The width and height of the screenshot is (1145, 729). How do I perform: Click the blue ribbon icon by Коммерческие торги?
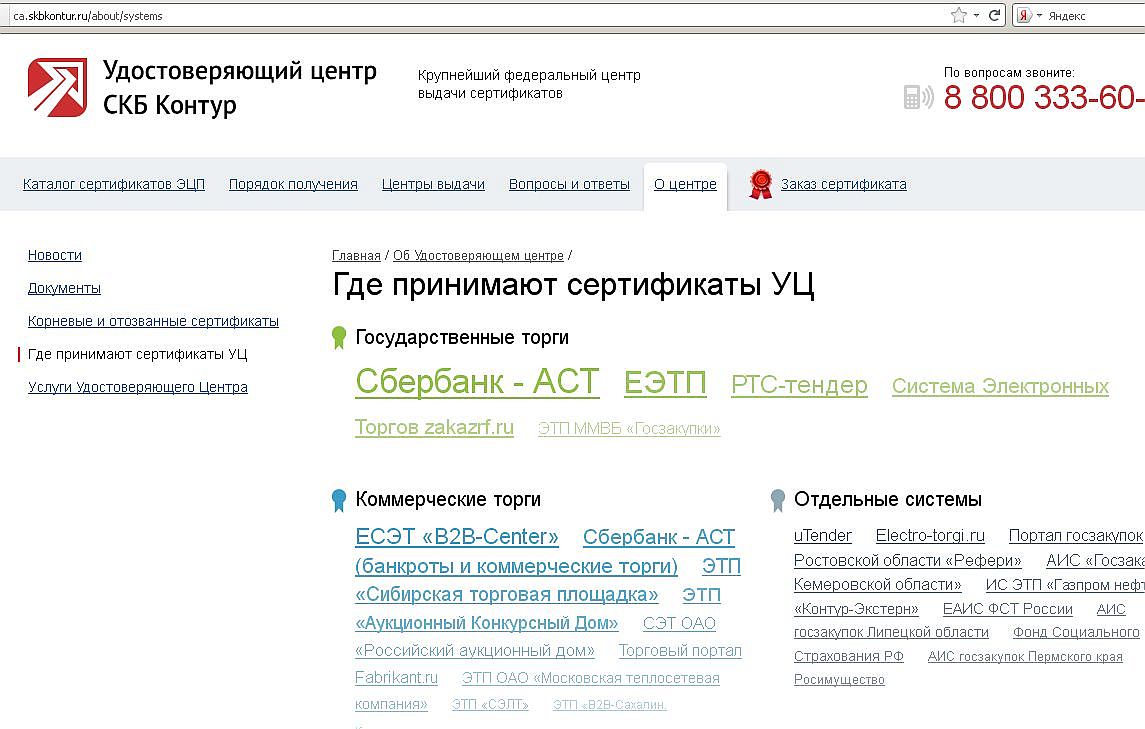(338, 500)
